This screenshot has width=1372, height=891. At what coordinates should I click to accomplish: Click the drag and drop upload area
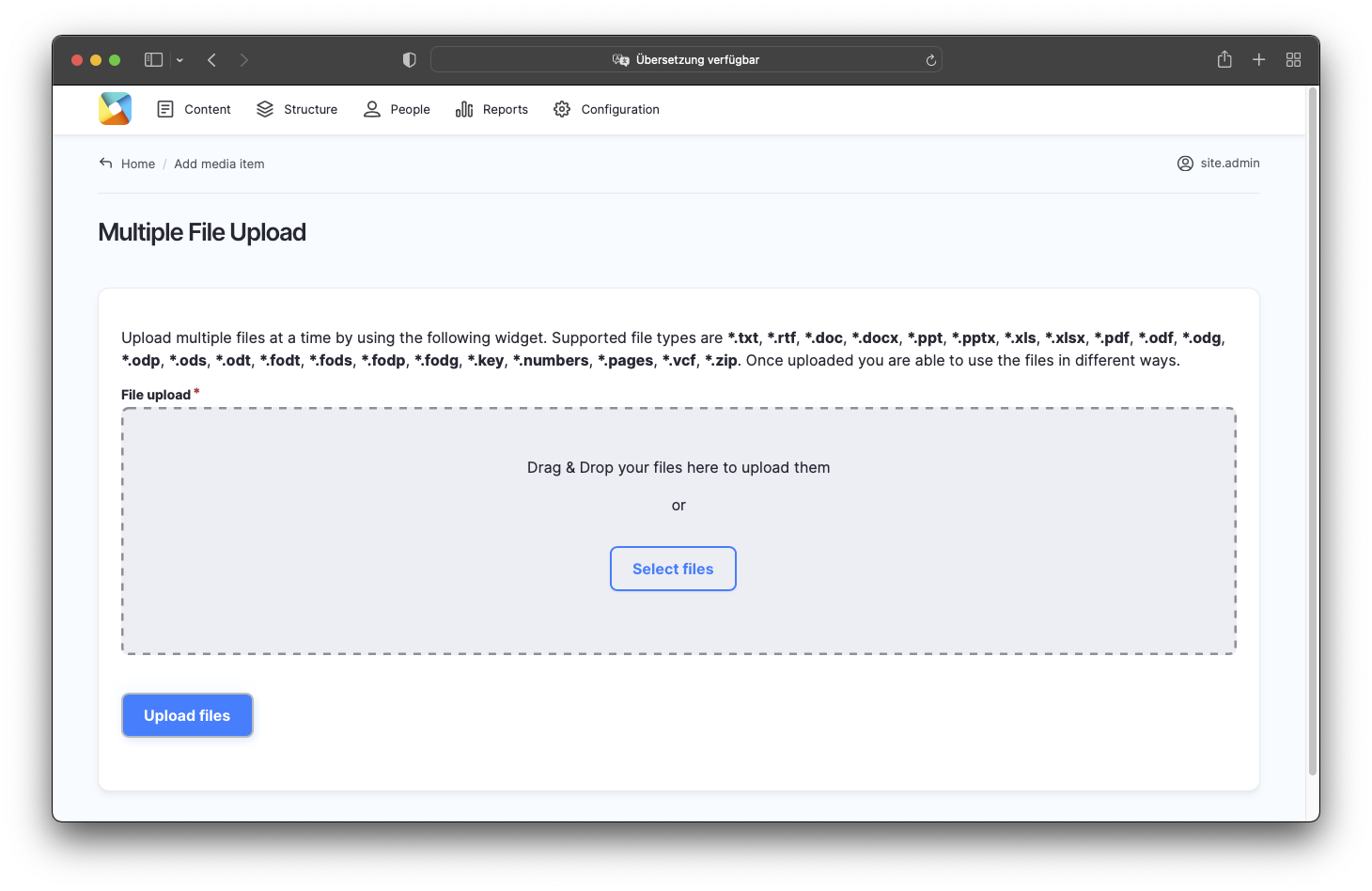(x=678, y=531)
